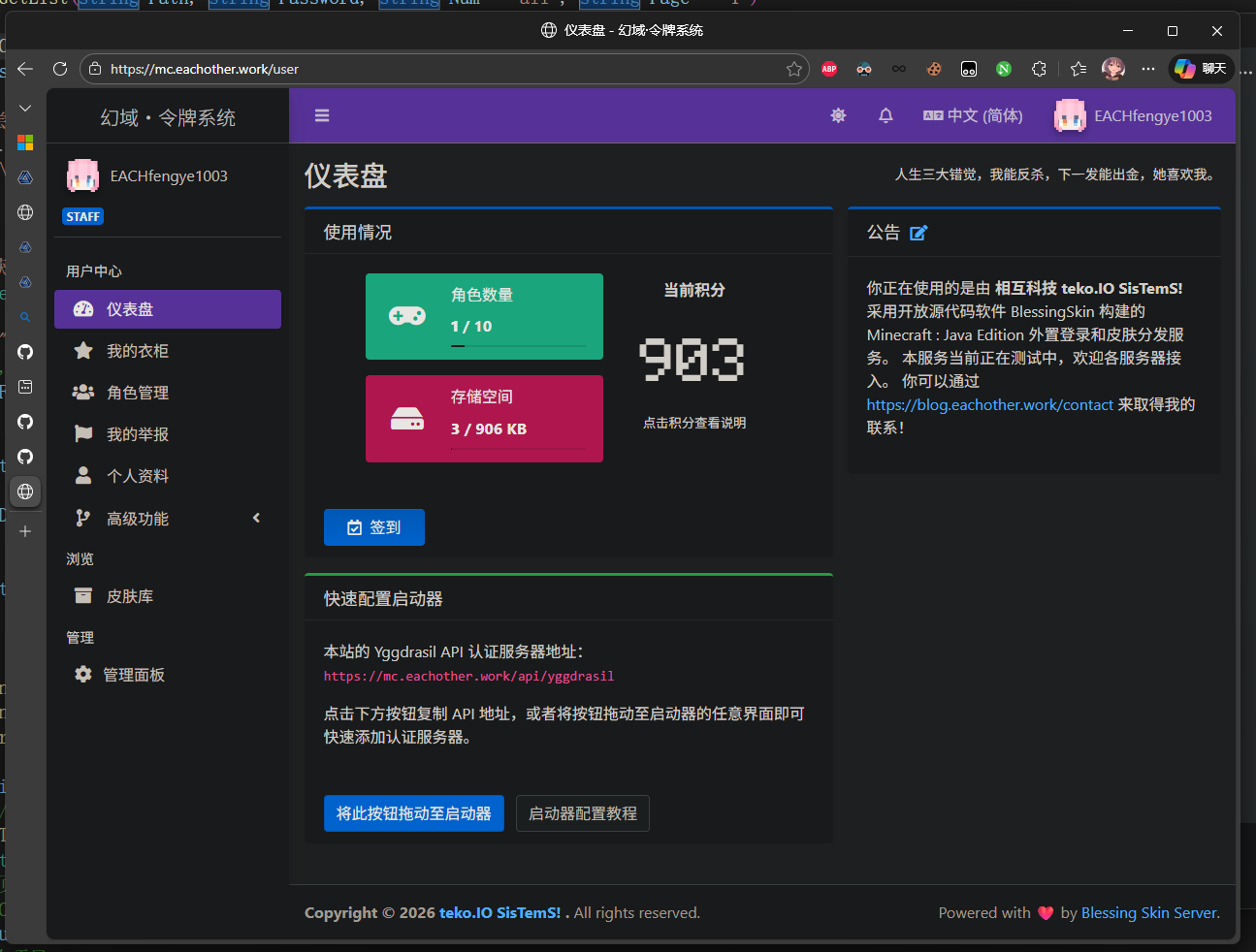Open the 启动器配置教程 tutorial button
Image resolution: width=1256 pixels, height=952 pixels.
click(x=582, y=813)
